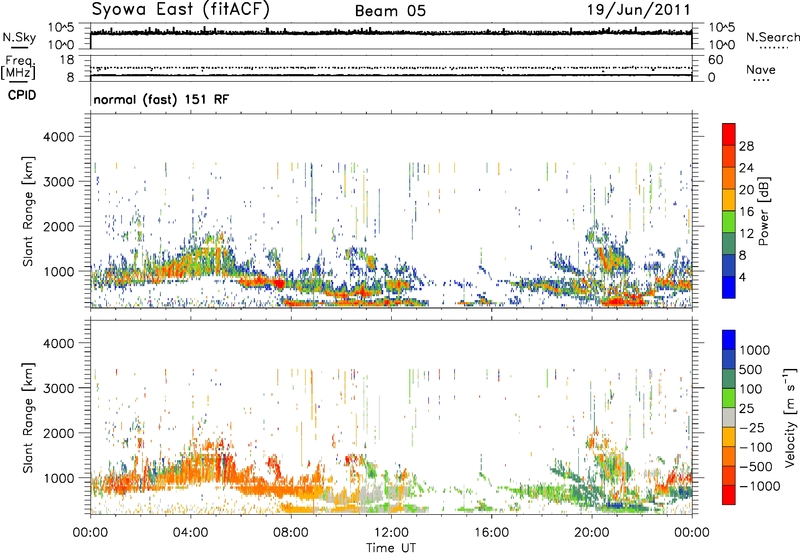Select the 'Beam 05' header label

click(x=390, y=11)
